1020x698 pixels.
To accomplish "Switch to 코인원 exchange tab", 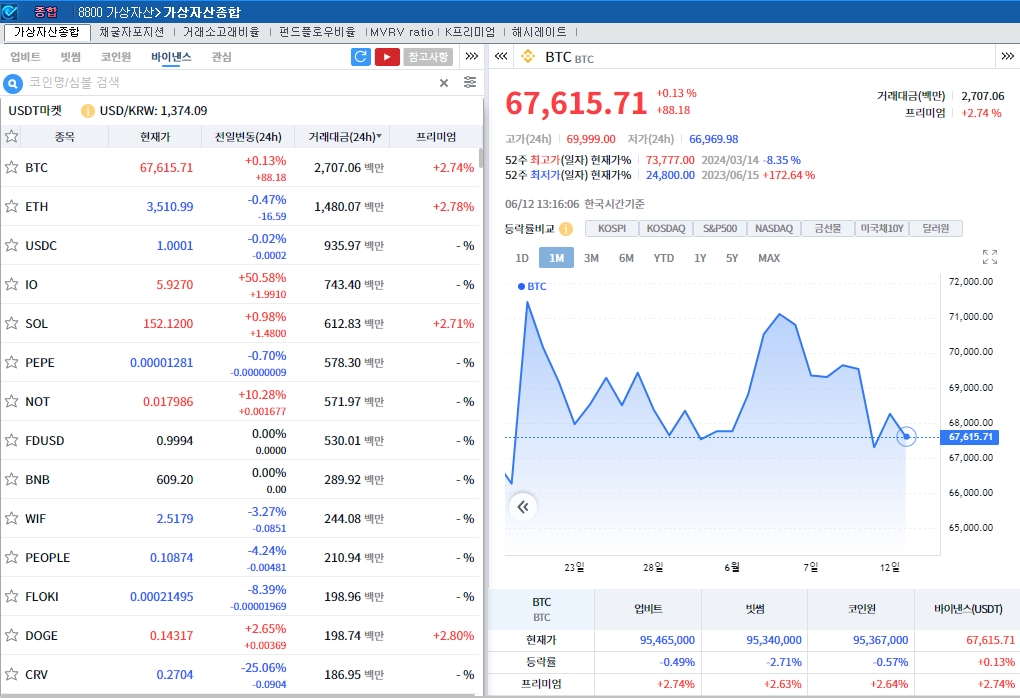I will point(116,57).
